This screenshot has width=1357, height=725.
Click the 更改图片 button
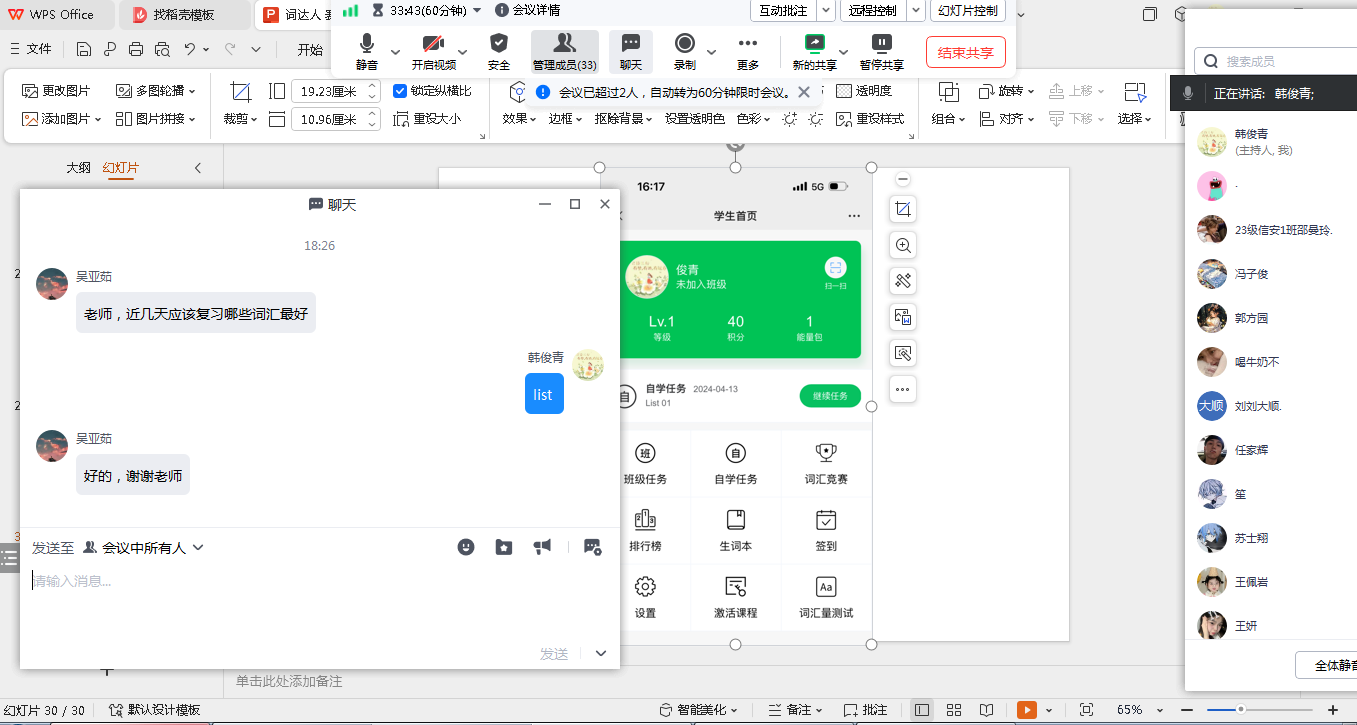(x=57, y=91)
